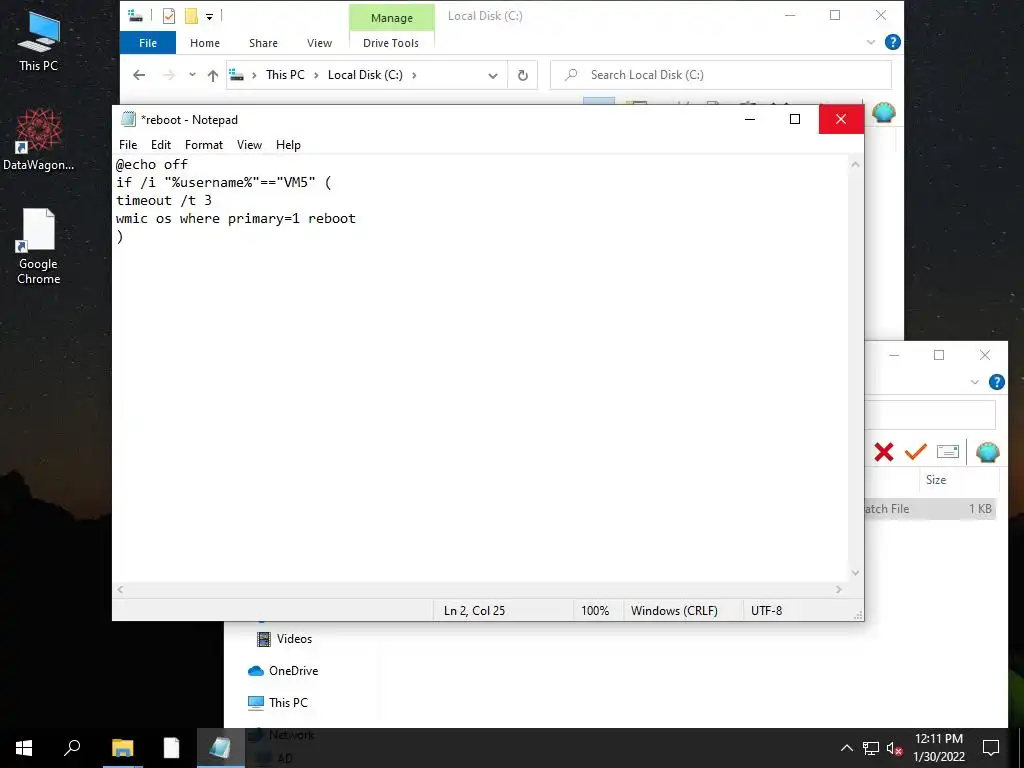This screenshot has width=1024, height=768.
Task: Click the email icon in second Explorer toolbar
Action: pos(948,451)
